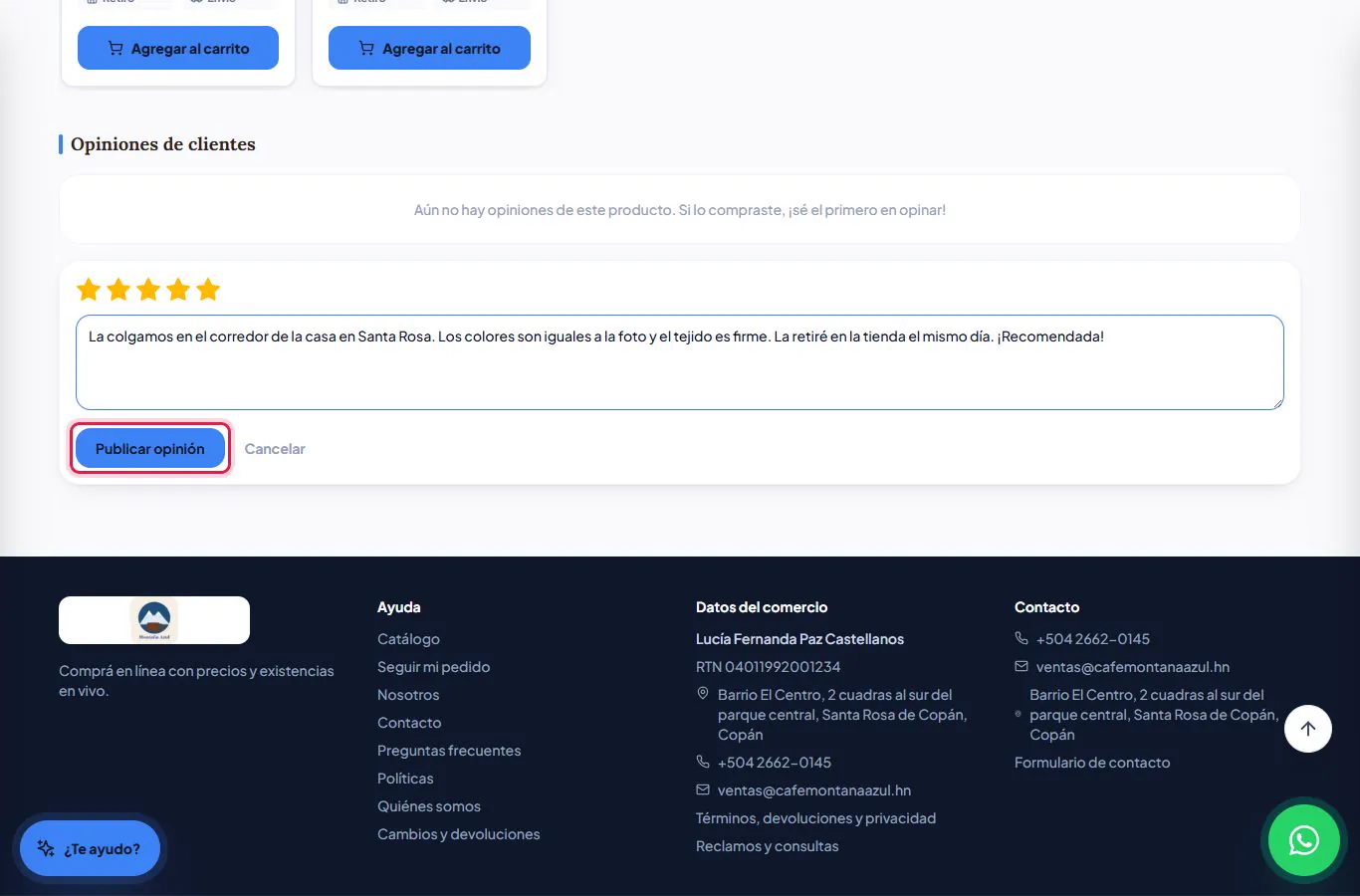Screen dimensions: 1360x896
Task: Add first product with Agregar al carrito
Action: [x=178, y=48]
